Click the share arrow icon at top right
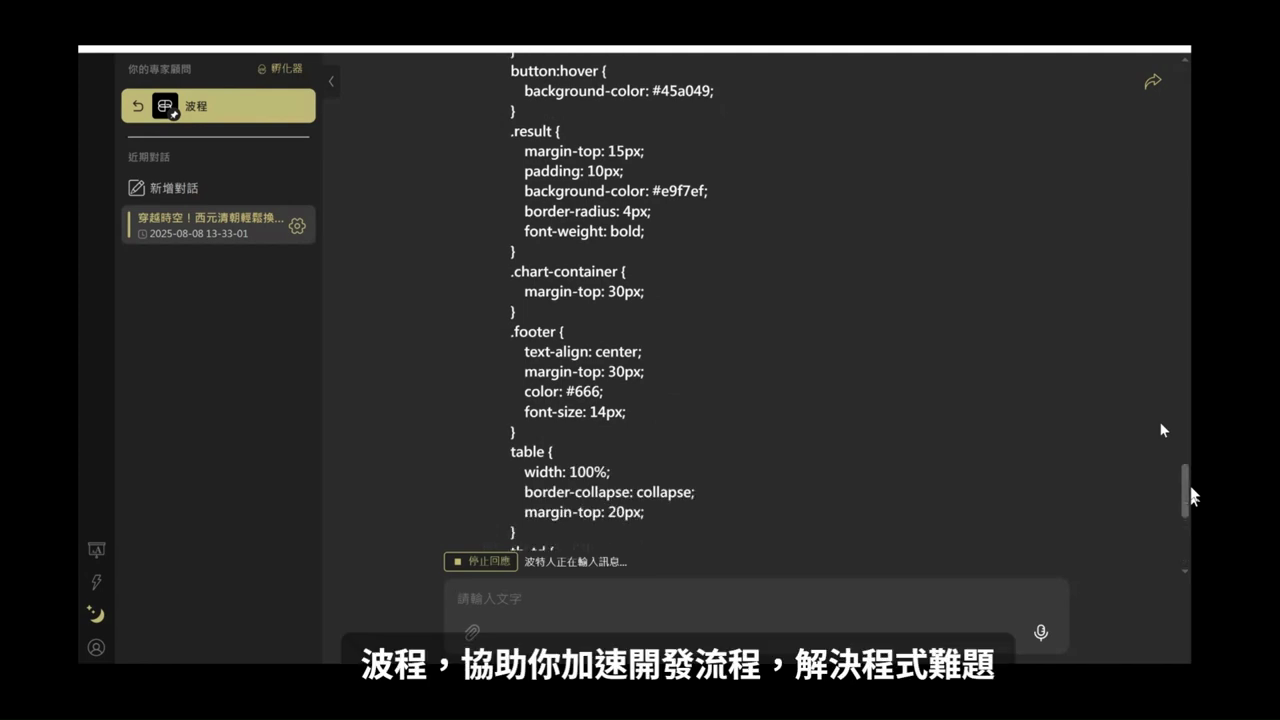1280x720 pixels. (x=1153, y=81)
